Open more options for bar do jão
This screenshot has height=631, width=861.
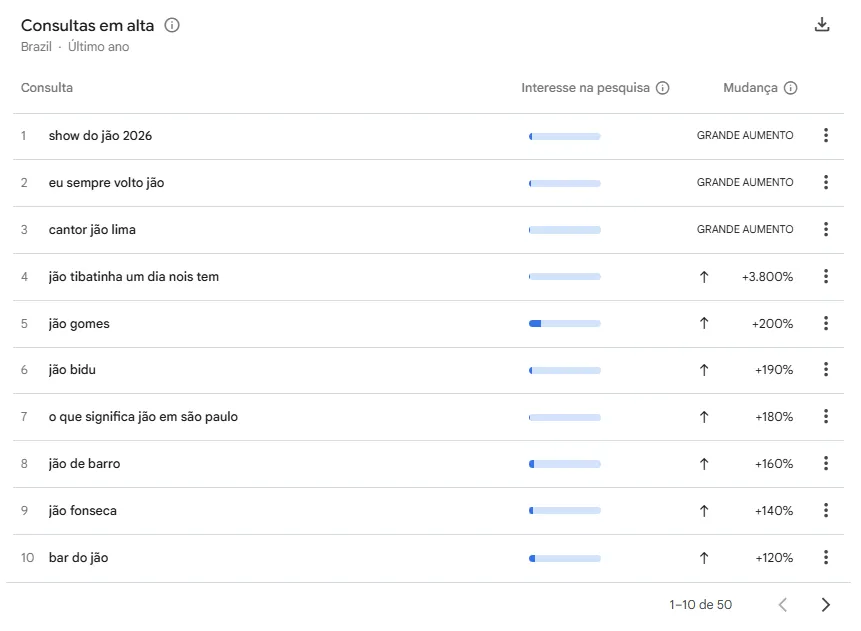tap(825, 557)
